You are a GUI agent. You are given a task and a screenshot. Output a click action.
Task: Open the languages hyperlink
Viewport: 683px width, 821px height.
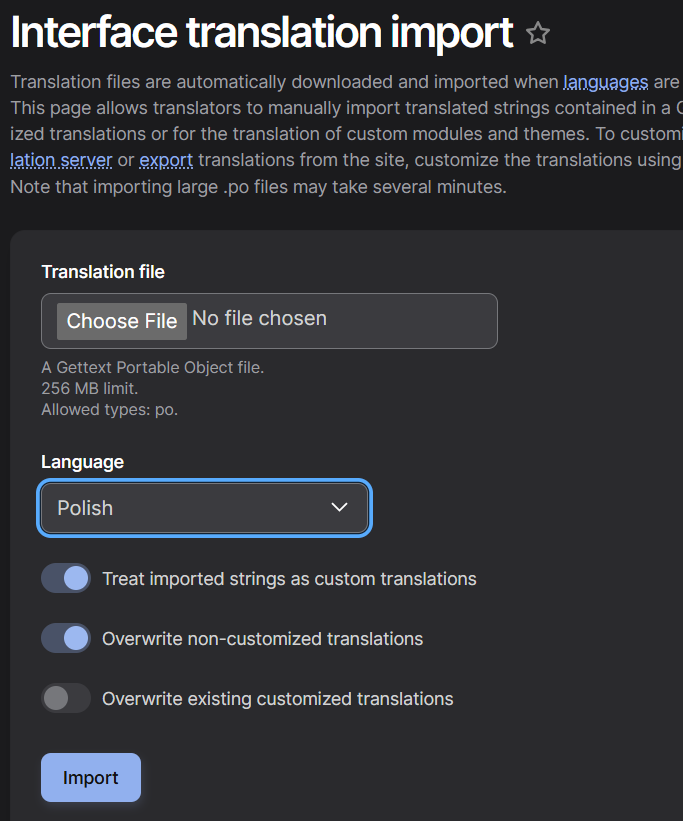[x=605, y=82]
